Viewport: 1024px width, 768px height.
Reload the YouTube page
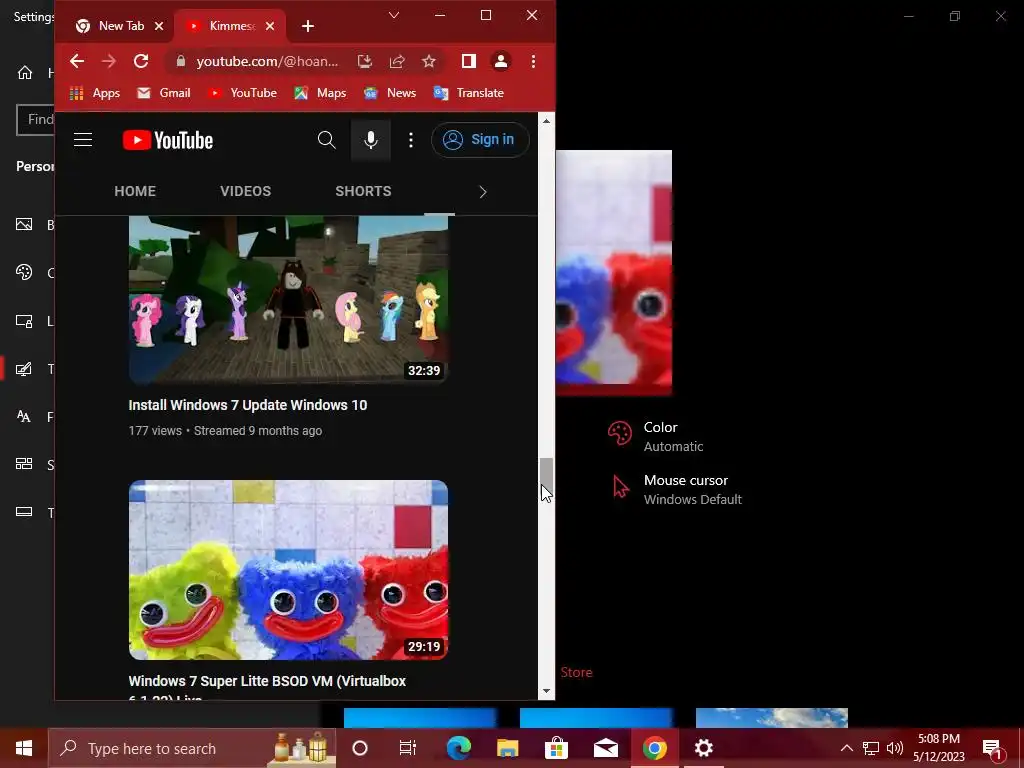(x=141, y=61)
